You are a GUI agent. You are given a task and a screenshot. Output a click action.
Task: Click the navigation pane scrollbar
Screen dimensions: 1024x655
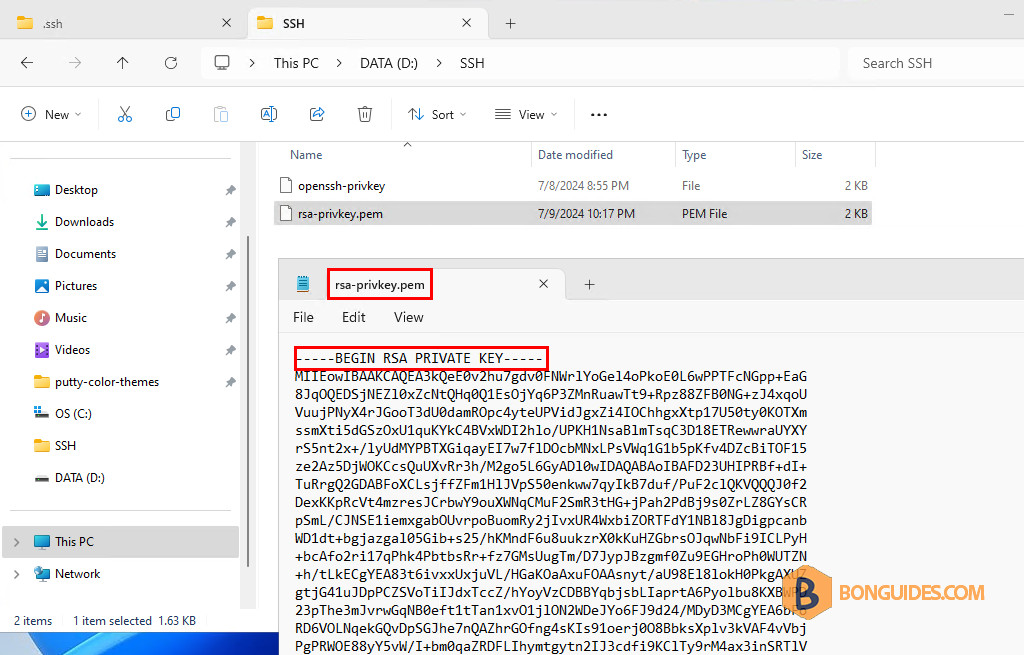pos(248,402)
